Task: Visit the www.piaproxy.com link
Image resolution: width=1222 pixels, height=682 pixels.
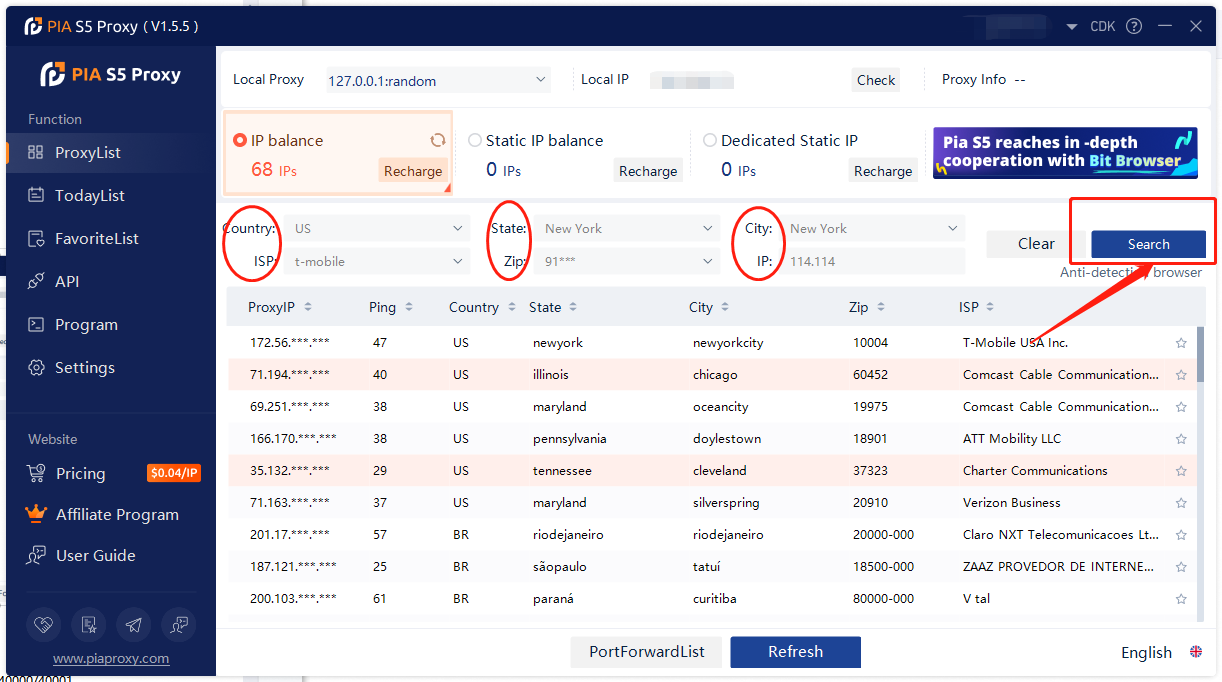Action: click(111, 659)
